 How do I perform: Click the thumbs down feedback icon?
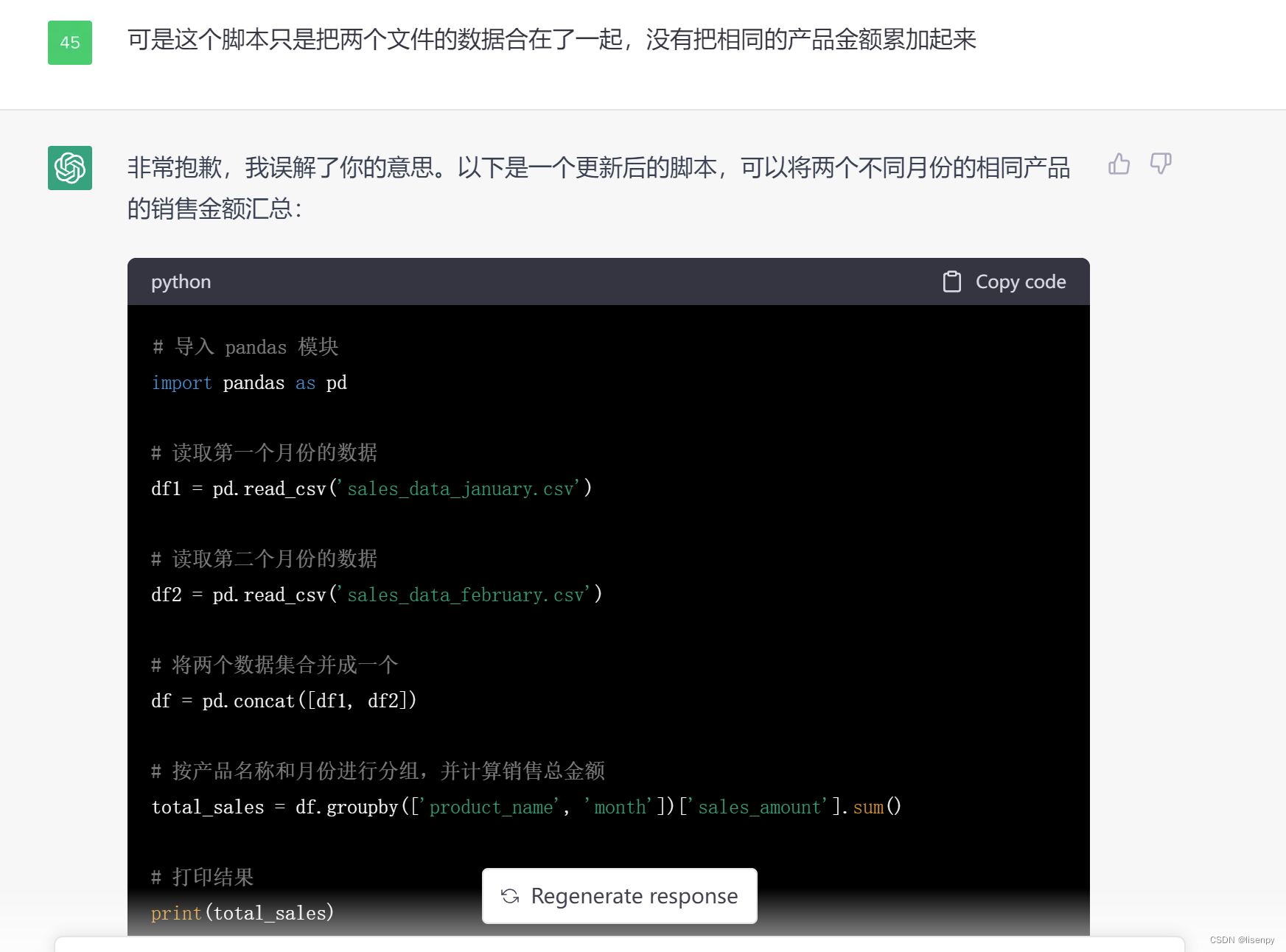coord(1161,164)
